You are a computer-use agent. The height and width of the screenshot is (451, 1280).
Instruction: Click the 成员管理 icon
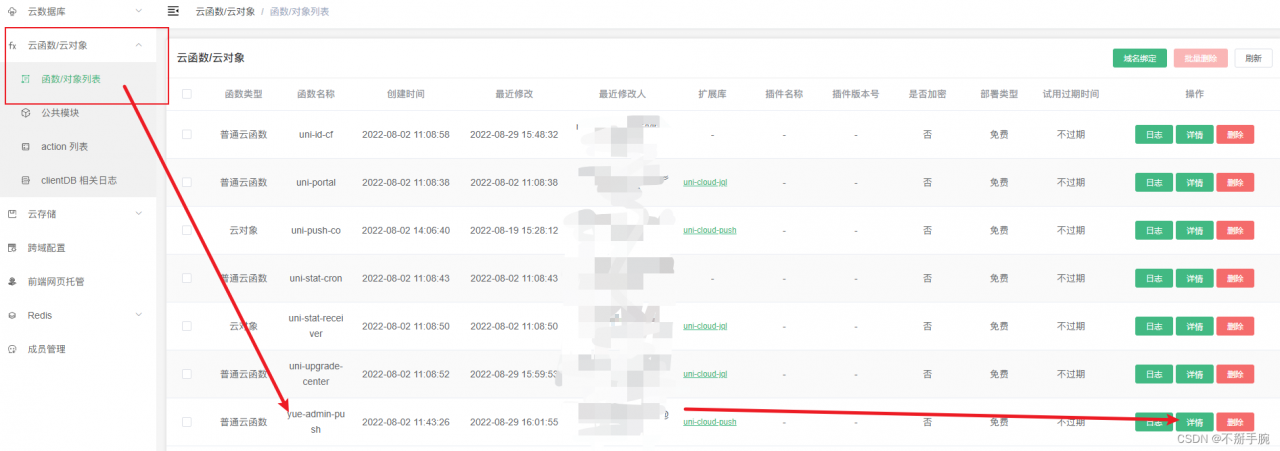12,349
